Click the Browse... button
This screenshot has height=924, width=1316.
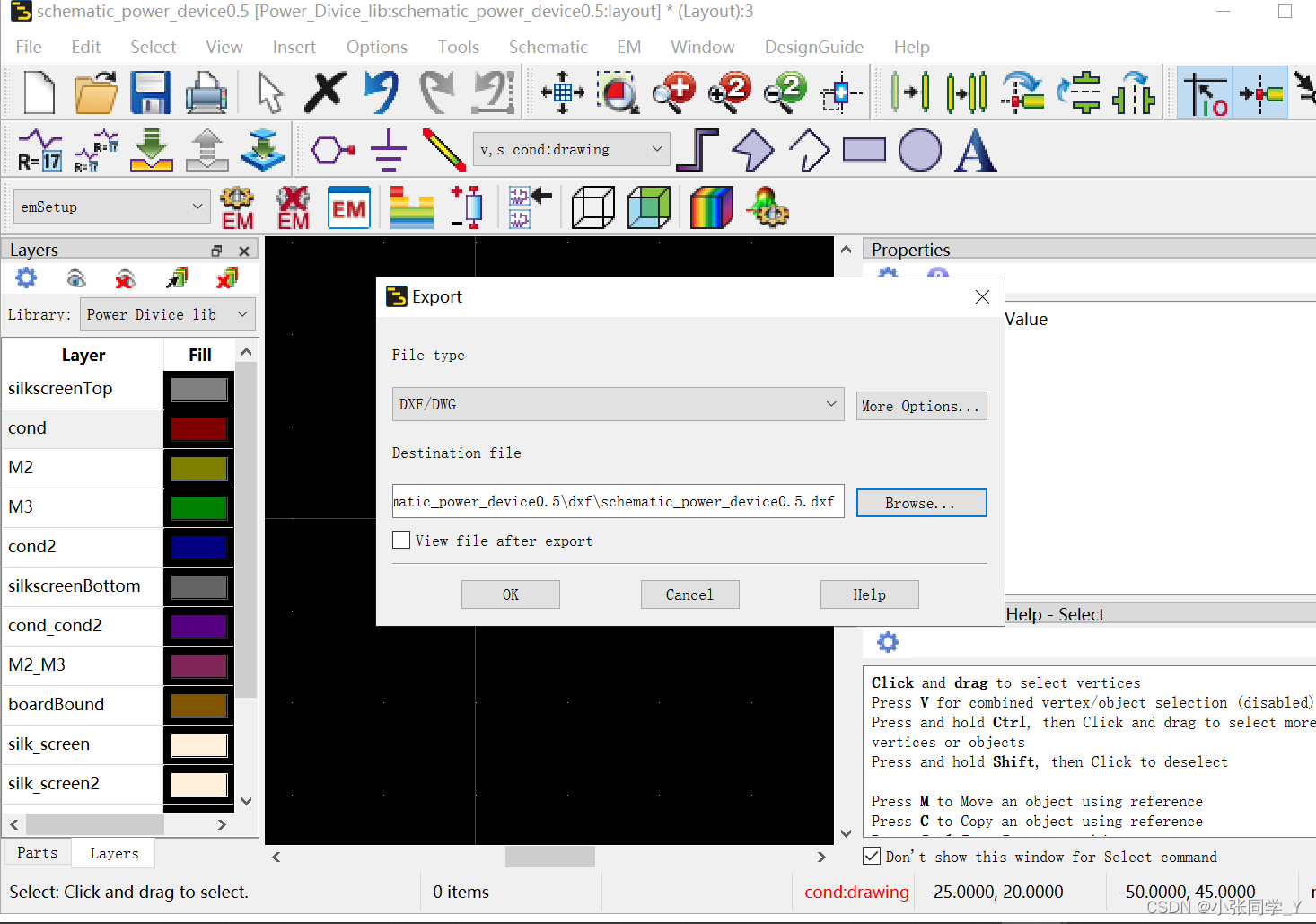922,503
